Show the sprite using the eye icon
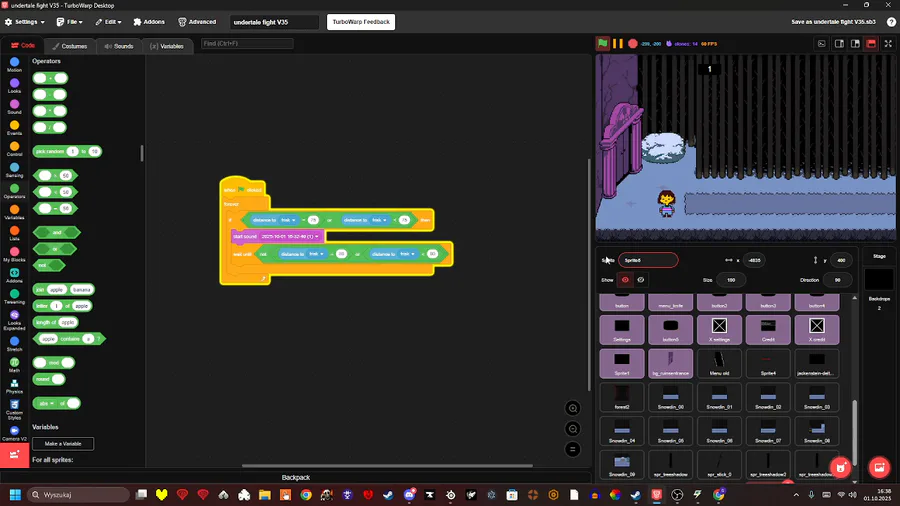The width and height of the screenshot is (900, 506). 625,280
